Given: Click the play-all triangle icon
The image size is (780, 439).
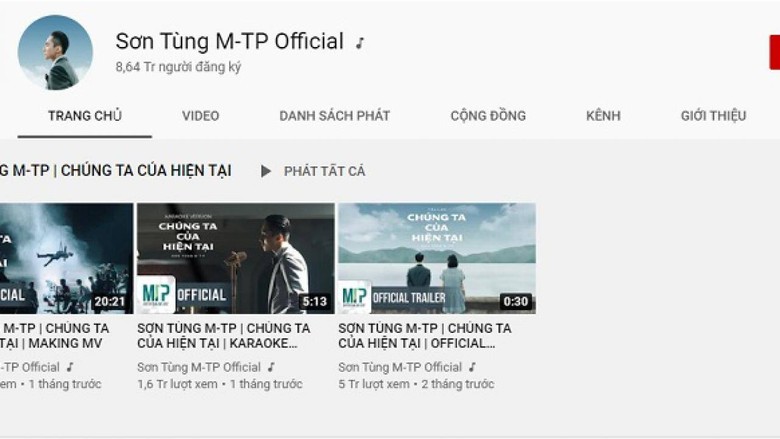Looking at the screenshot, I should [266, 171].
